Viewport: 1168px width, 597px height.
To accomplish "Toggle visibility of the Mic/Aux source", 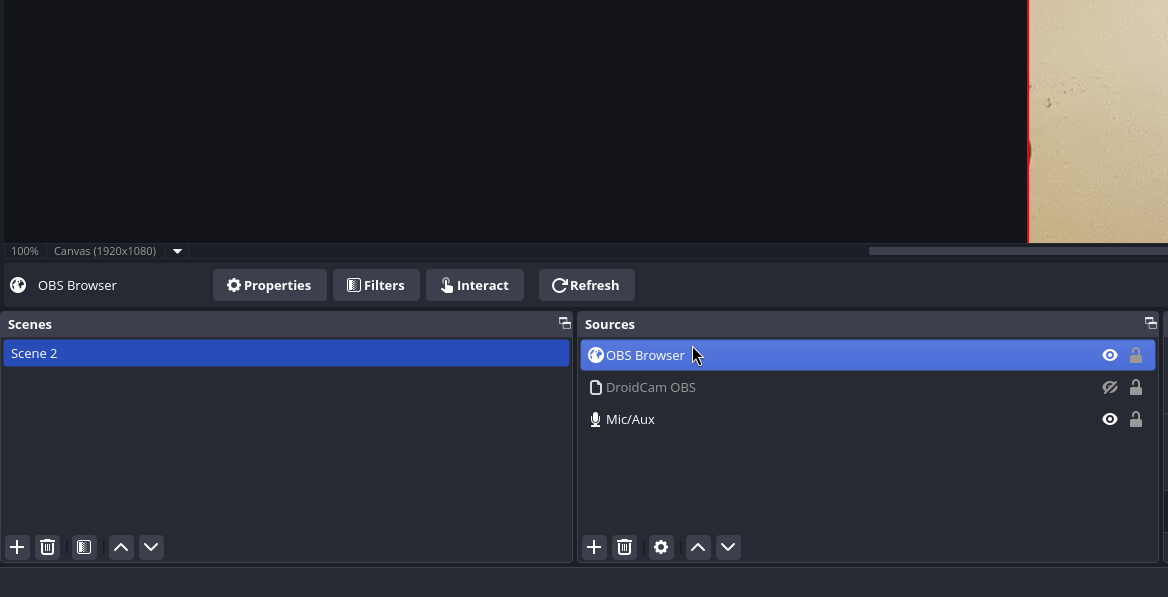I will [x=1110, y=420].
